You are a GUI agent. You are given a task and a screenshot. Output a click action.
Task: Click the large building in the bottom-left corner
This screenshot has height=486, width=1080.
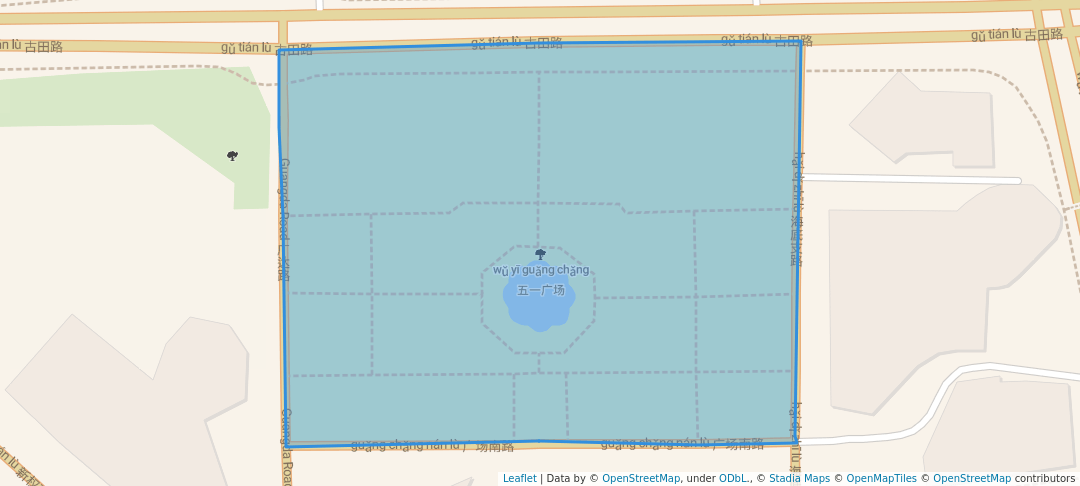click(130, 400)
